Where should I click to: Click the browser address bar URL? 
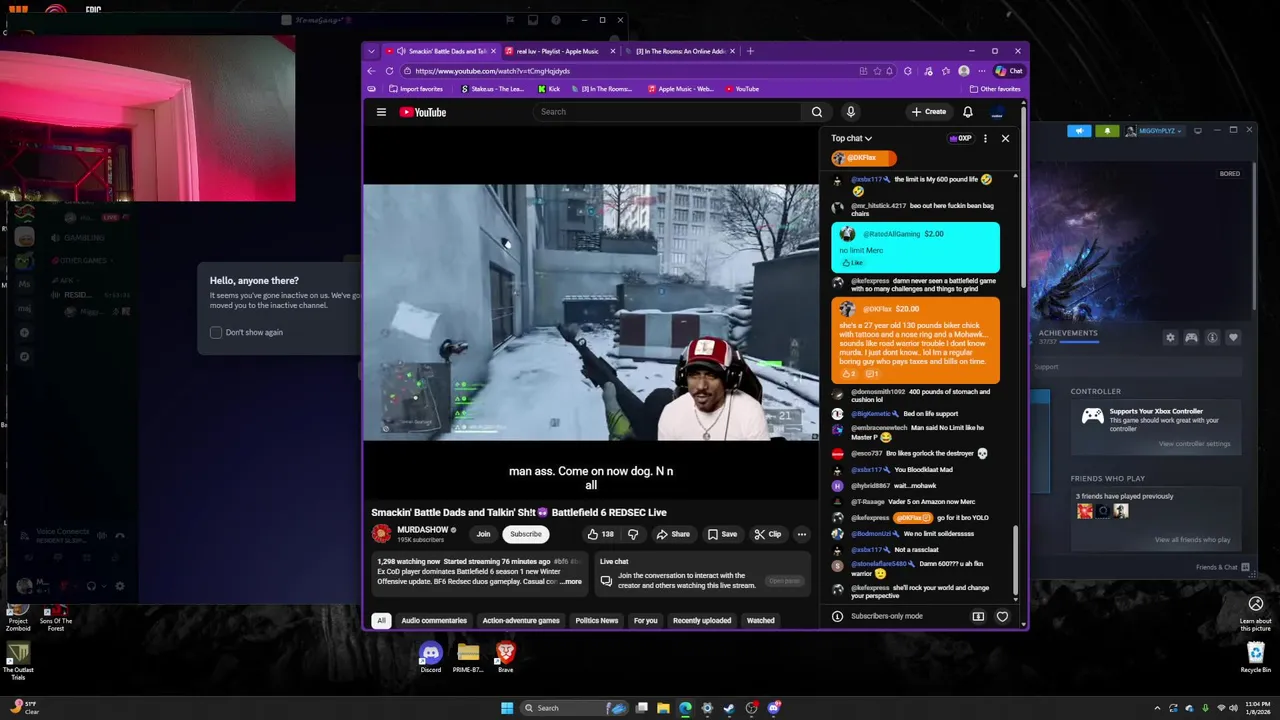[492, 71]
